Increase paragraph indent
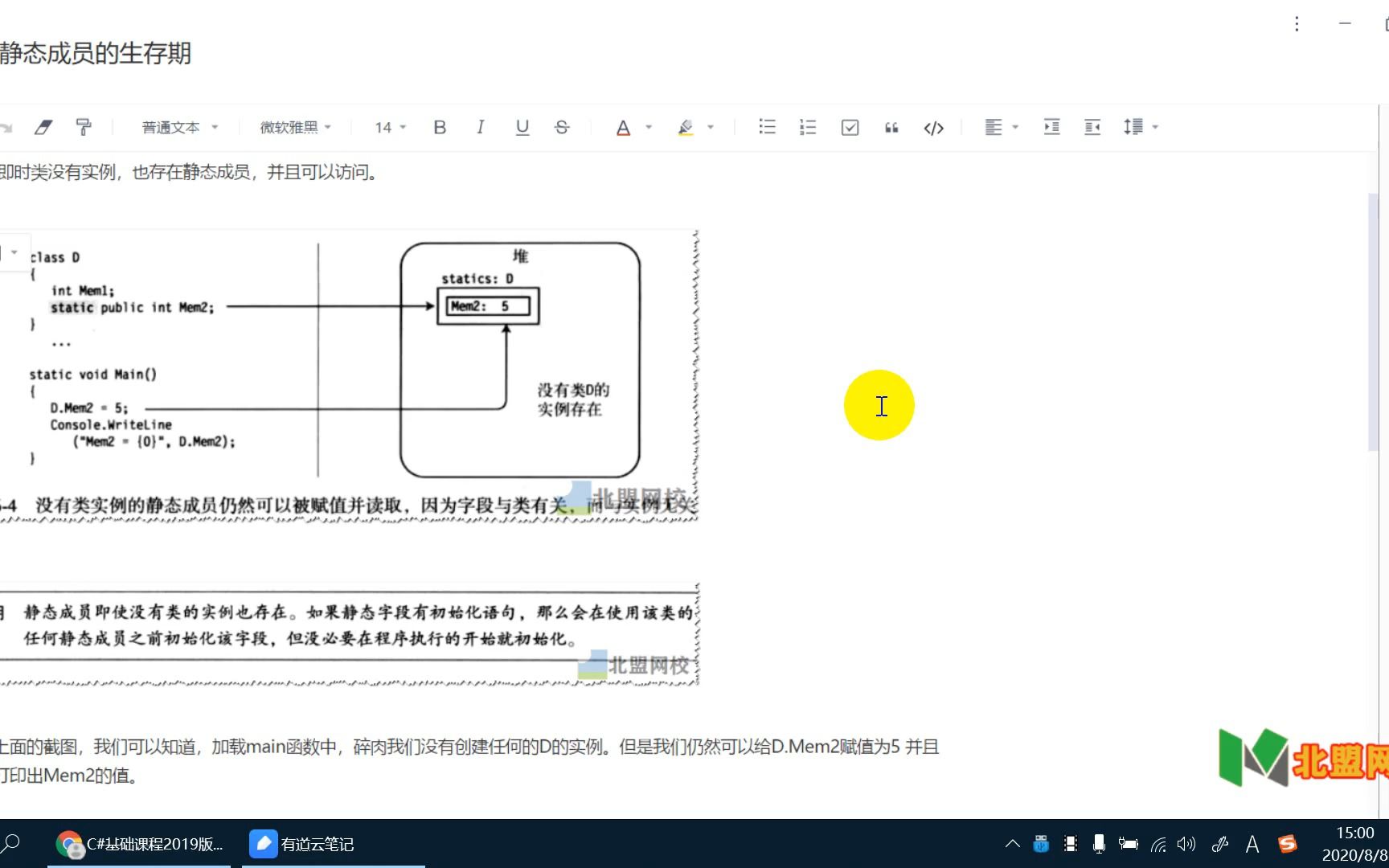The height and width of the screenshot is (868, 1389). 1051,127
